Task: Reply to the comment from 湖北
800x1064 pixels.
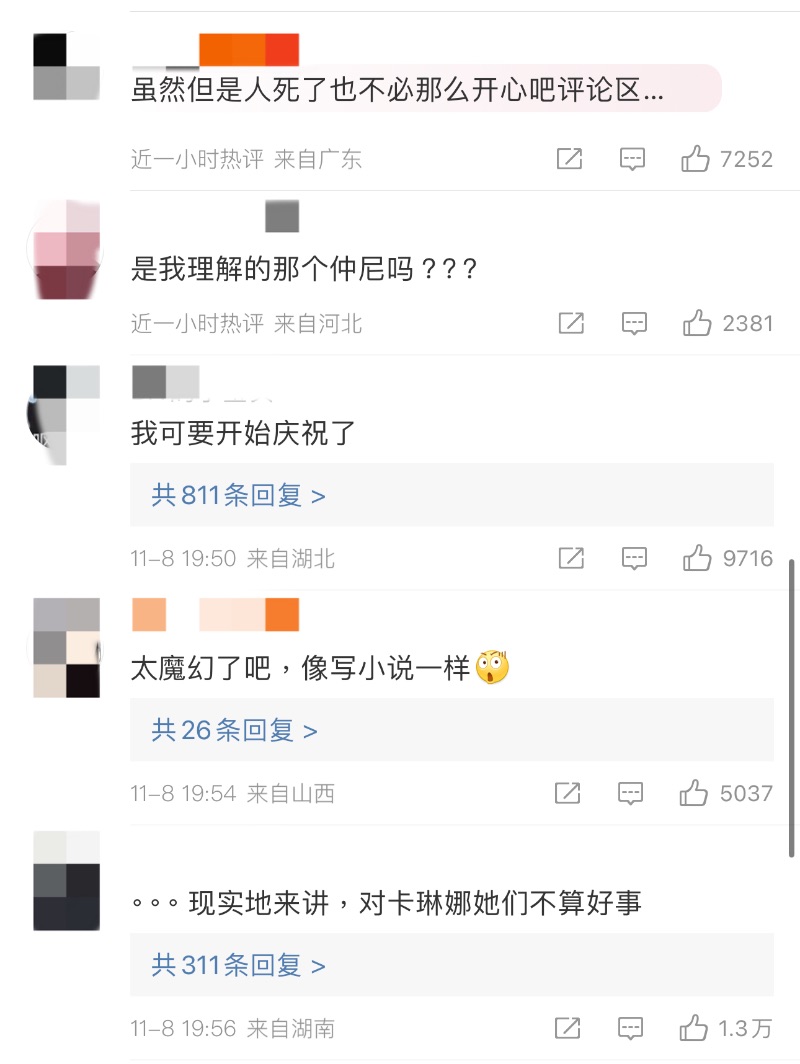Action: (x=634, y=558)
